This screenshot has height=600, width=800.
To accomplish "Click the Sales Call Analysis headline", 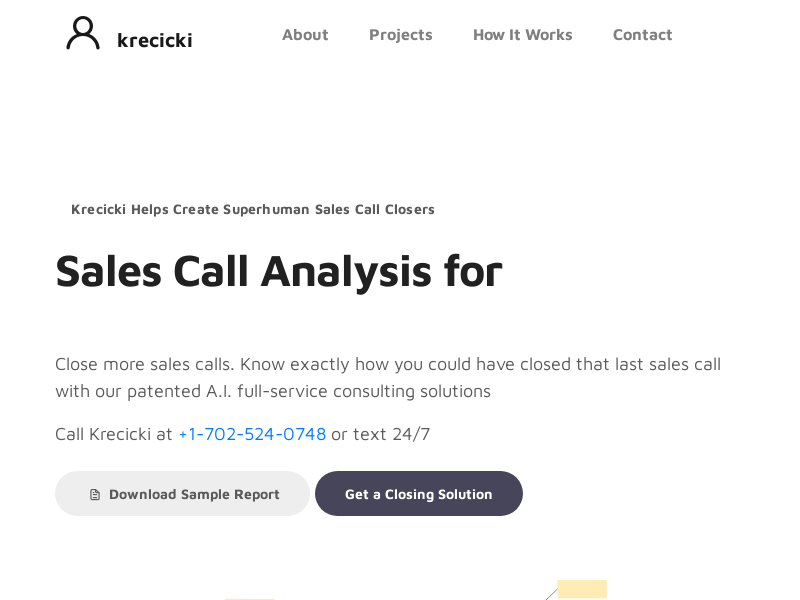I will [279, 271].
